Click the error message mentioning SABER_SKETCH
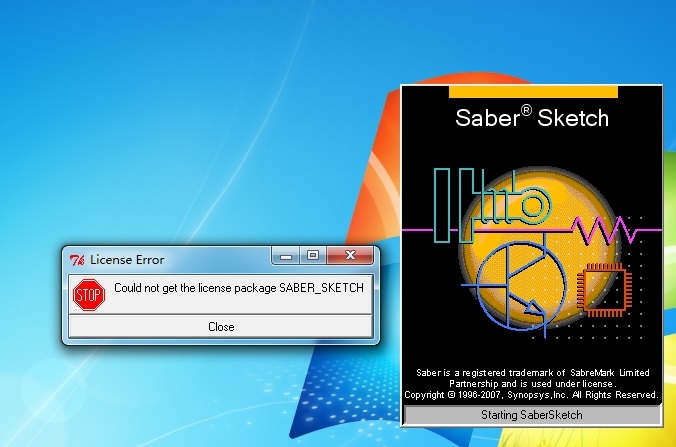The image size is (676, 447). click(x=239, y=288)
